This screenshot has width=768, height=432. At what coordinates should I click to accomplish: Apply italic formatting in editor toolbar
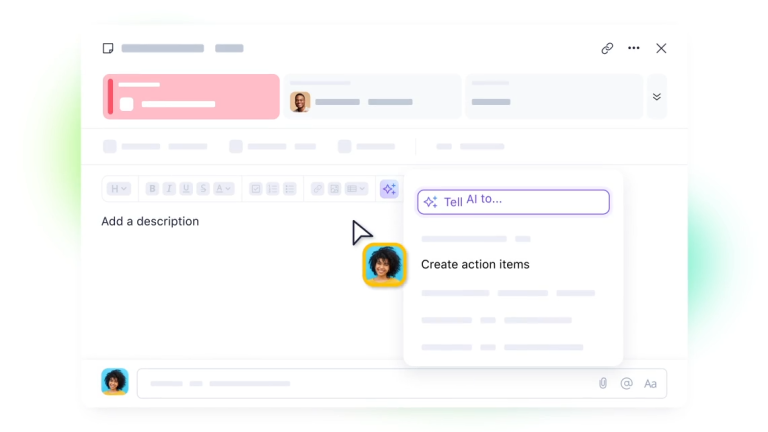click(x=169, y=189)
